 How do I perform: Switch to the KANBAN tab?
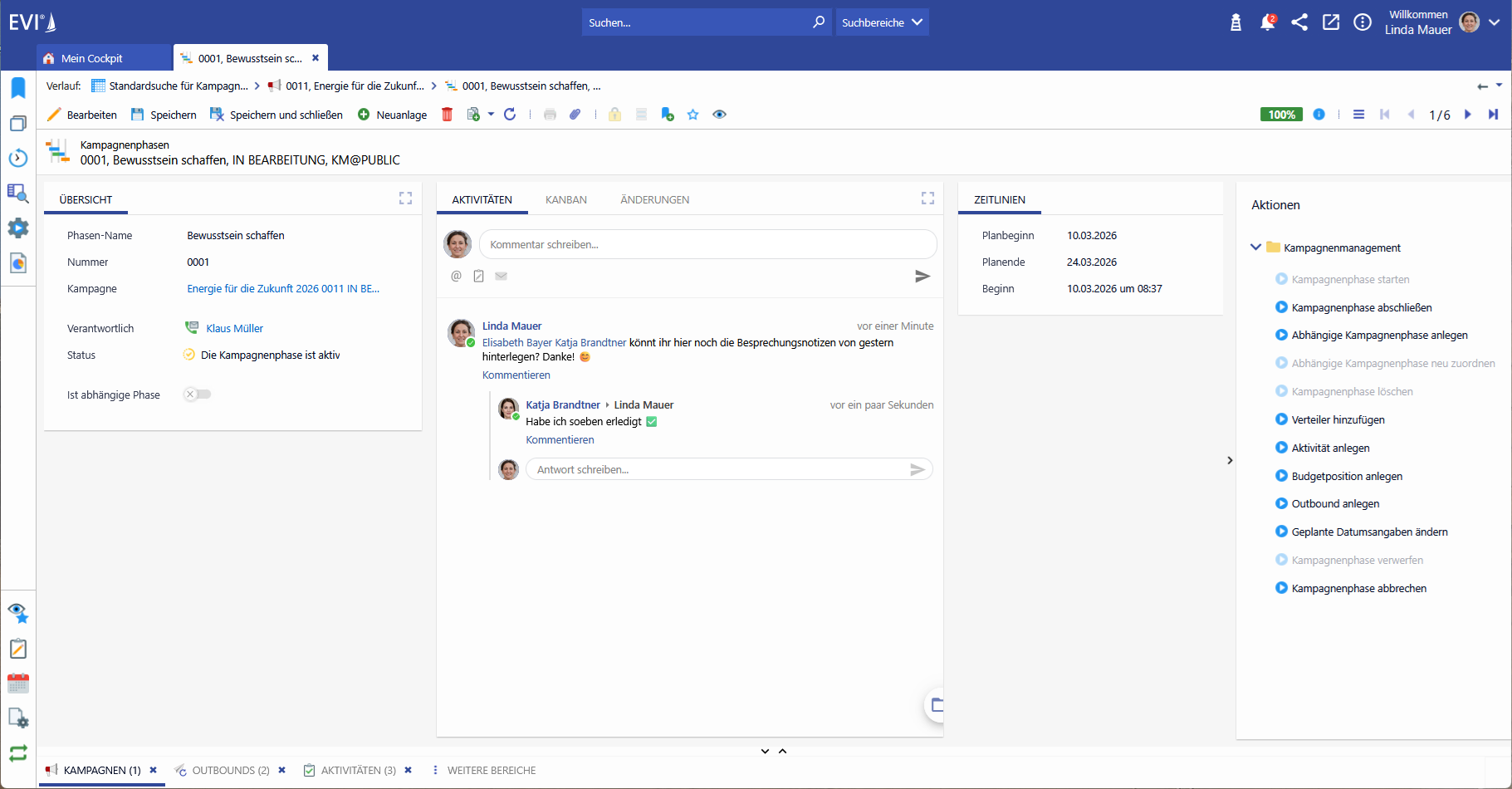pyautogui.click(x=566, y=200)
